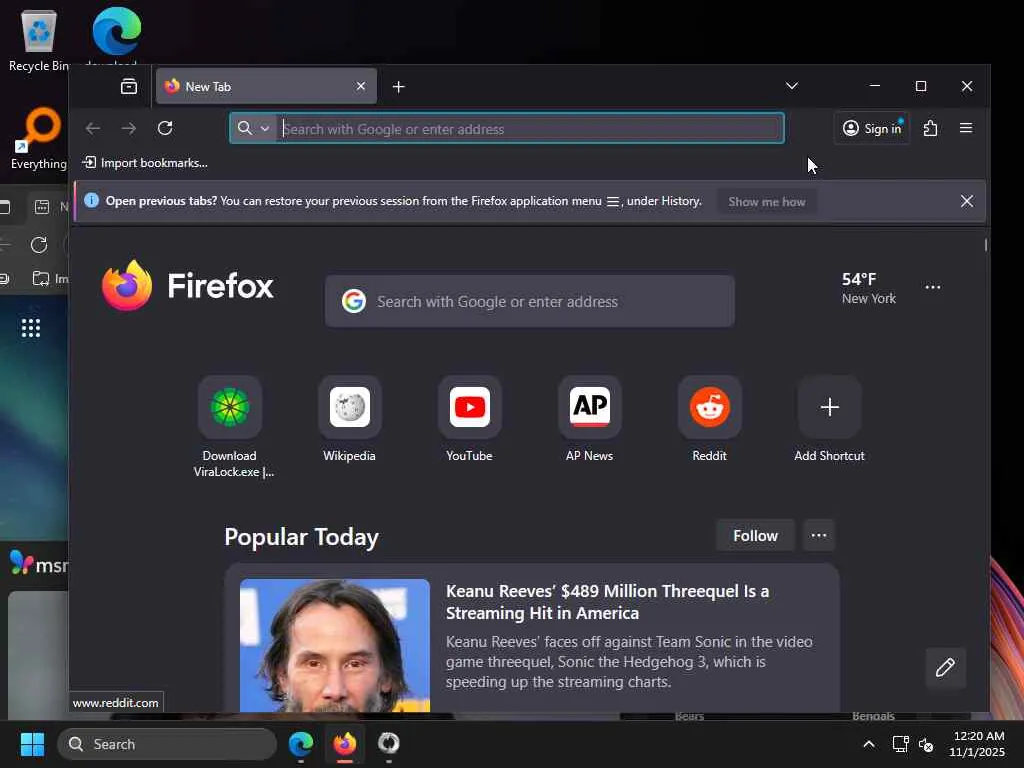Click the Keanu Reeves article thumbnail
This screenshot has height=768, width=1024.
334,645
